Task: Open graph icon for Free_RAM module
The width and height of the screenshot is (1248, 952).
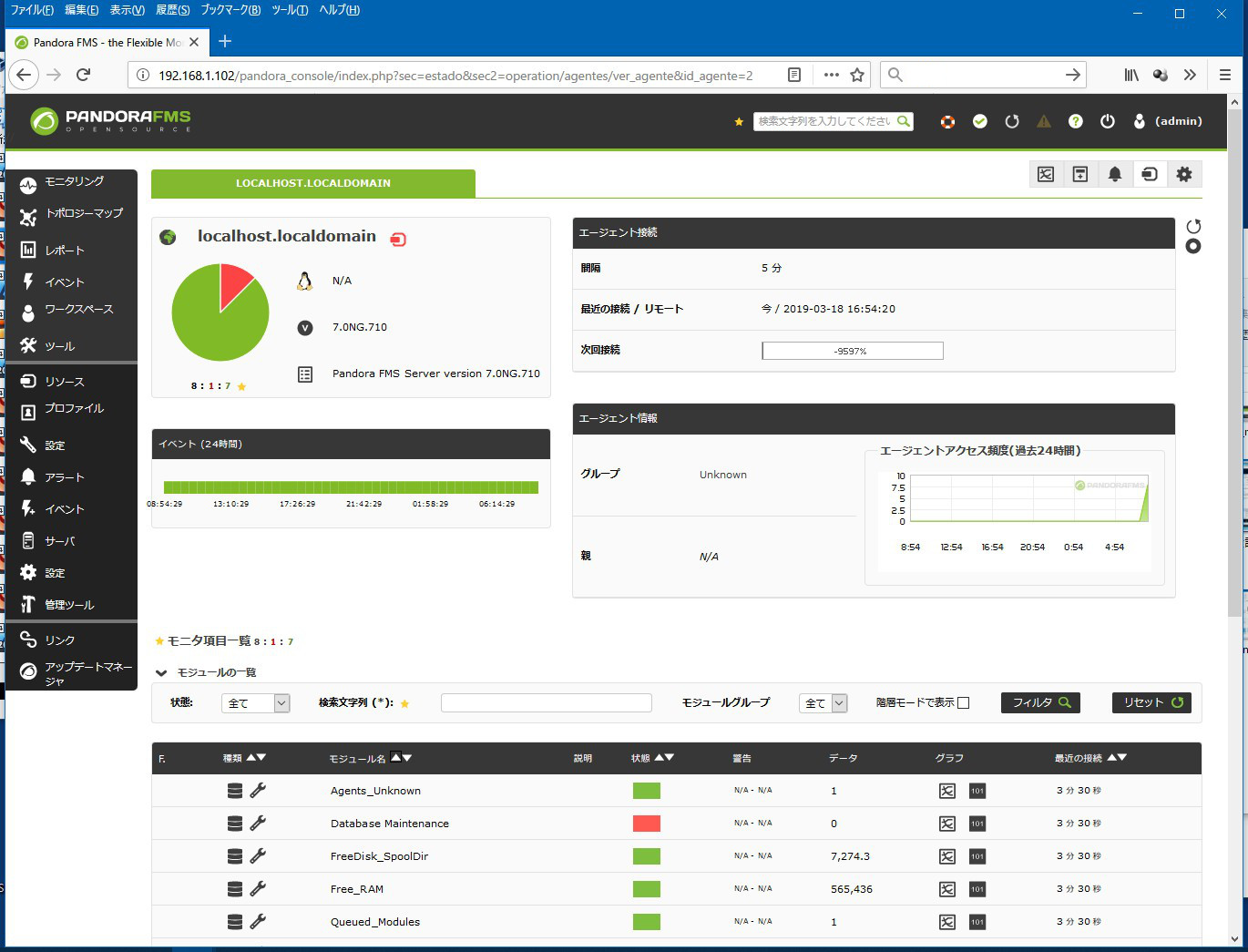Action: click(x=947, y=889)
